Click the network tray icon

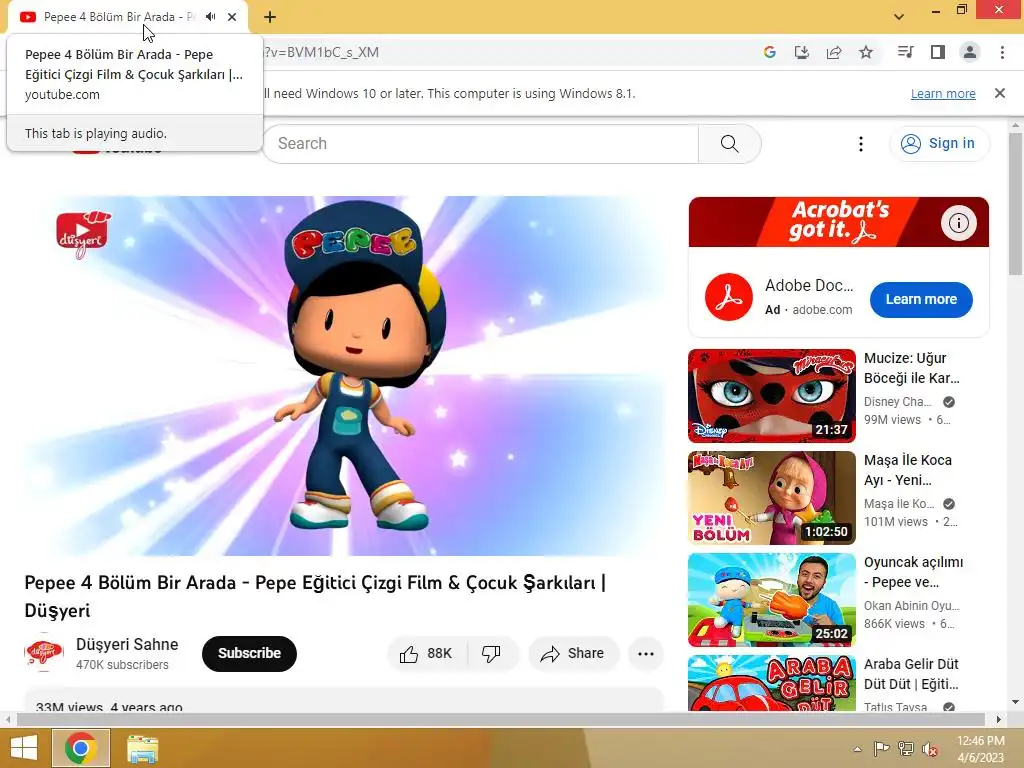(x=906, y=748)
